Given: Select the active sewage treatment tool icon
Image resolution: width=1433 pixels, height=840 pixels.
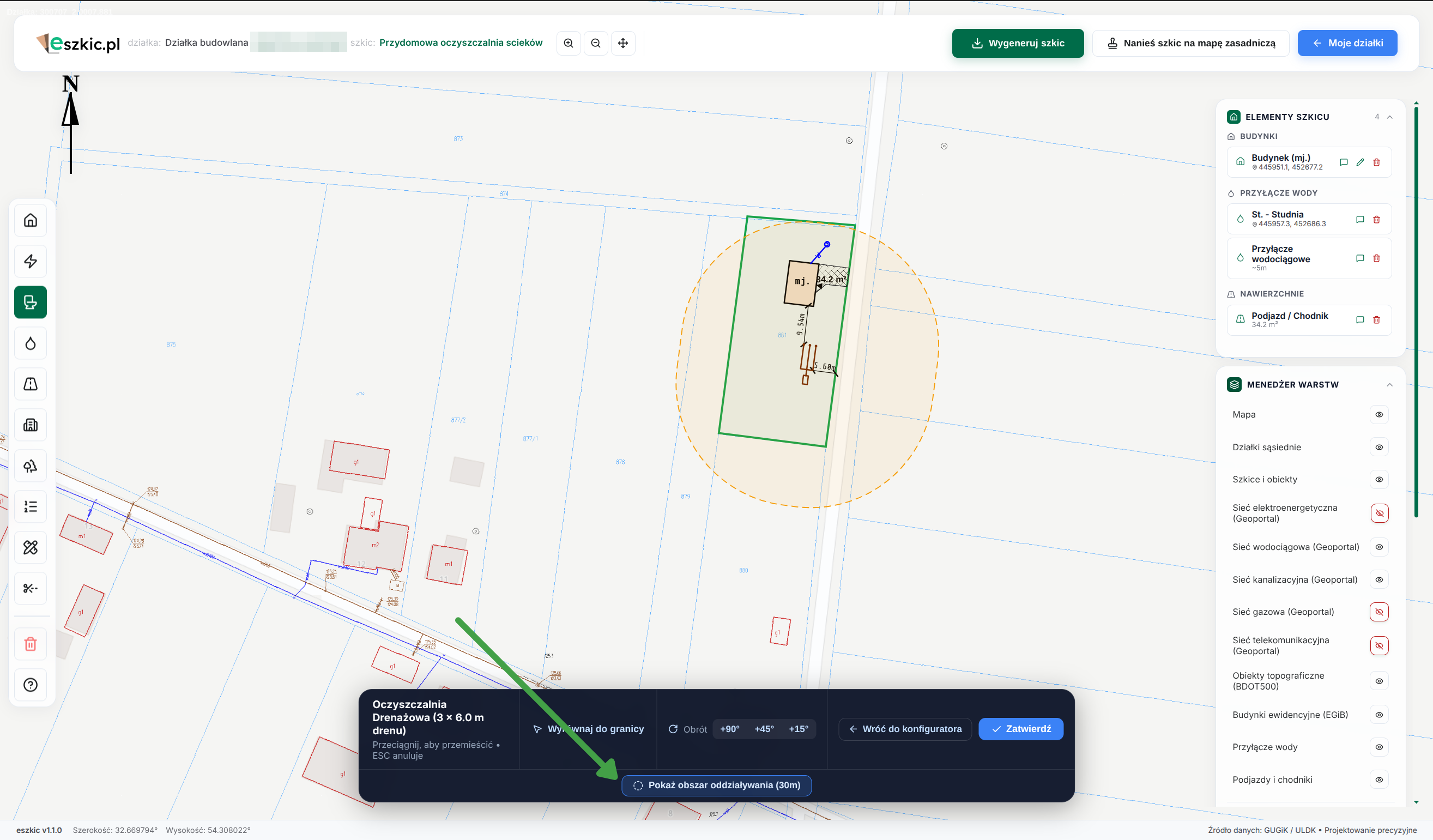Looking at the screenshot, I should click(31, 302).
